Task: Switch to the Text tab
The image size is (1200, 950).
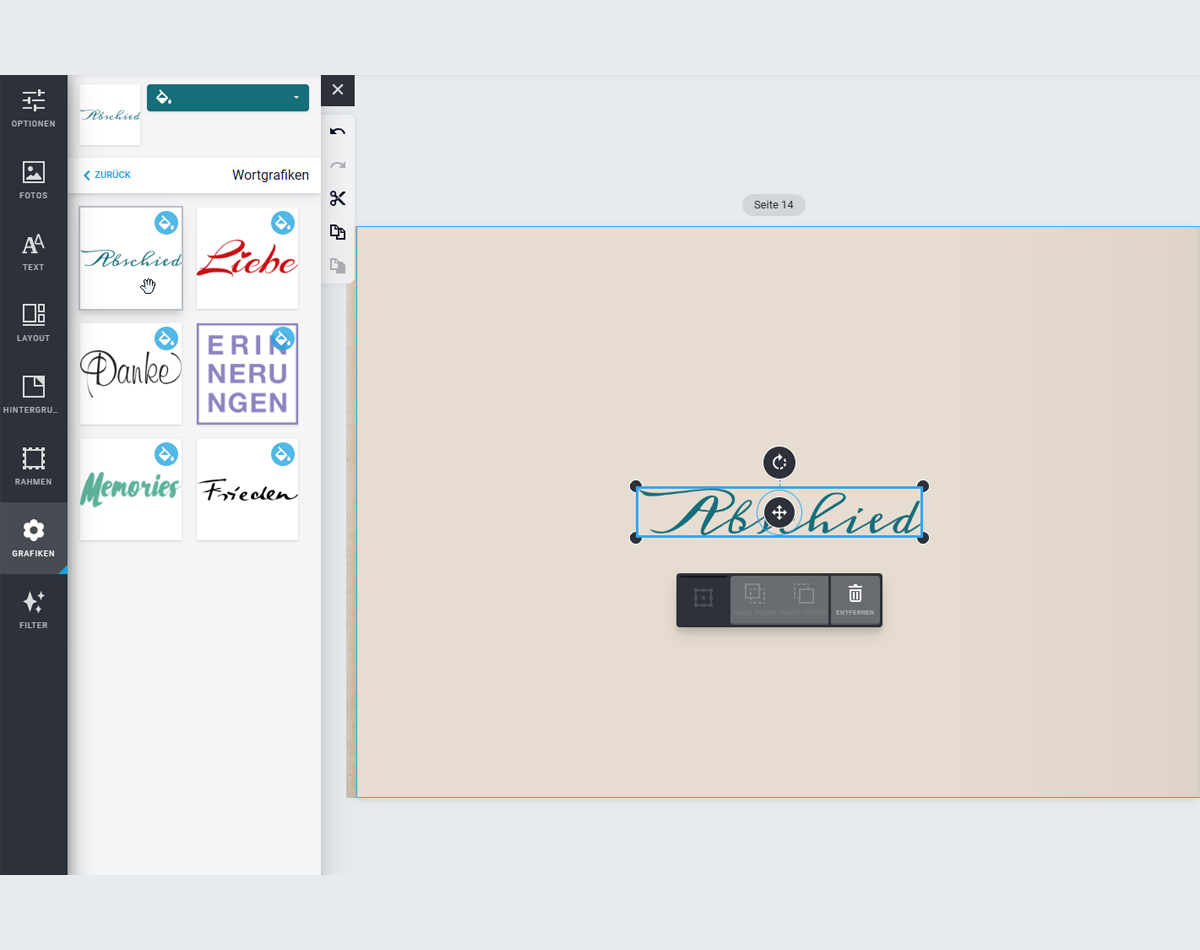Action: 34,253
